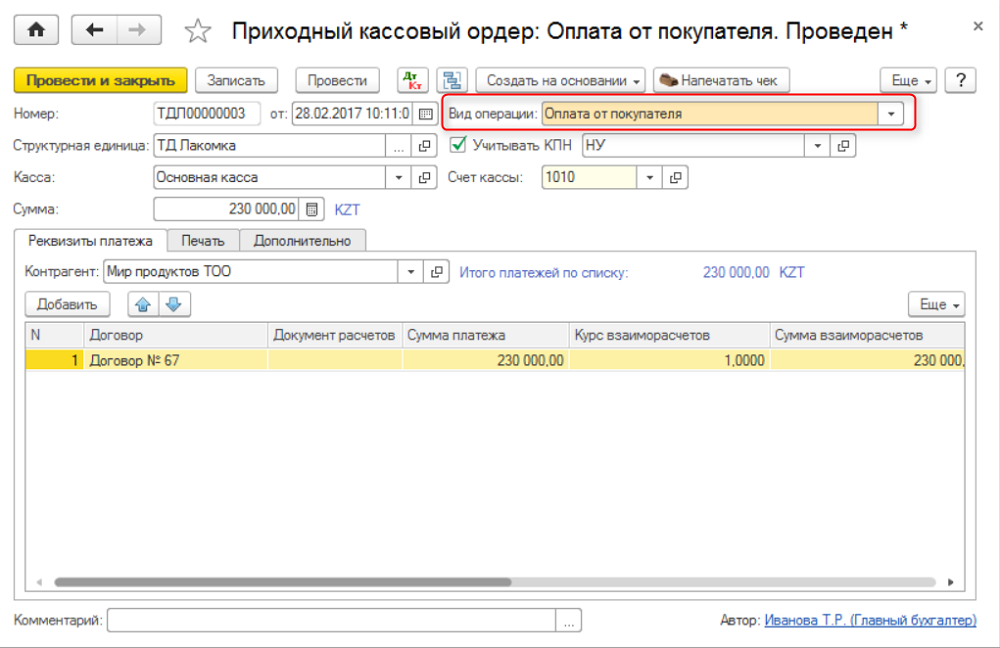Open the Дополнительно tab

(302, 240)
